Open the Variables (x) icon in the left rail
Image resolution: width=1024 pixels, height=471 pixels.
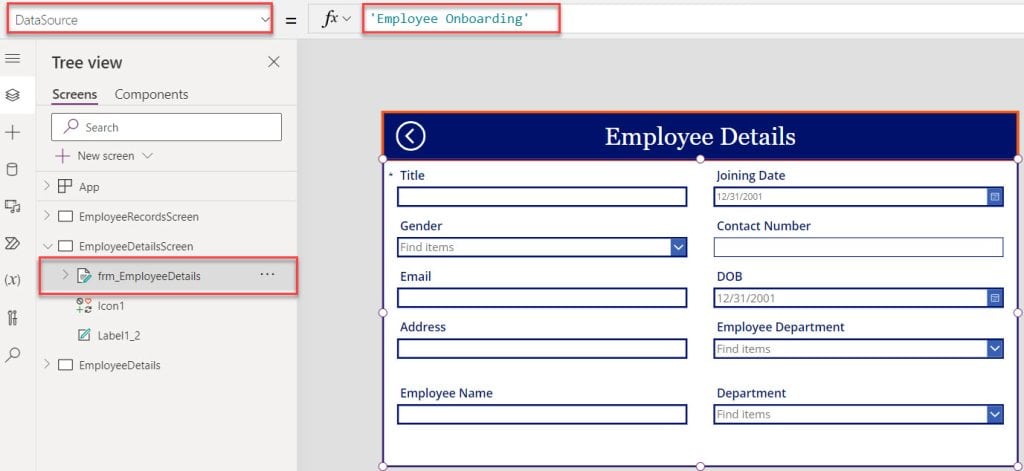pyautogui.click(x=12, y=280)
